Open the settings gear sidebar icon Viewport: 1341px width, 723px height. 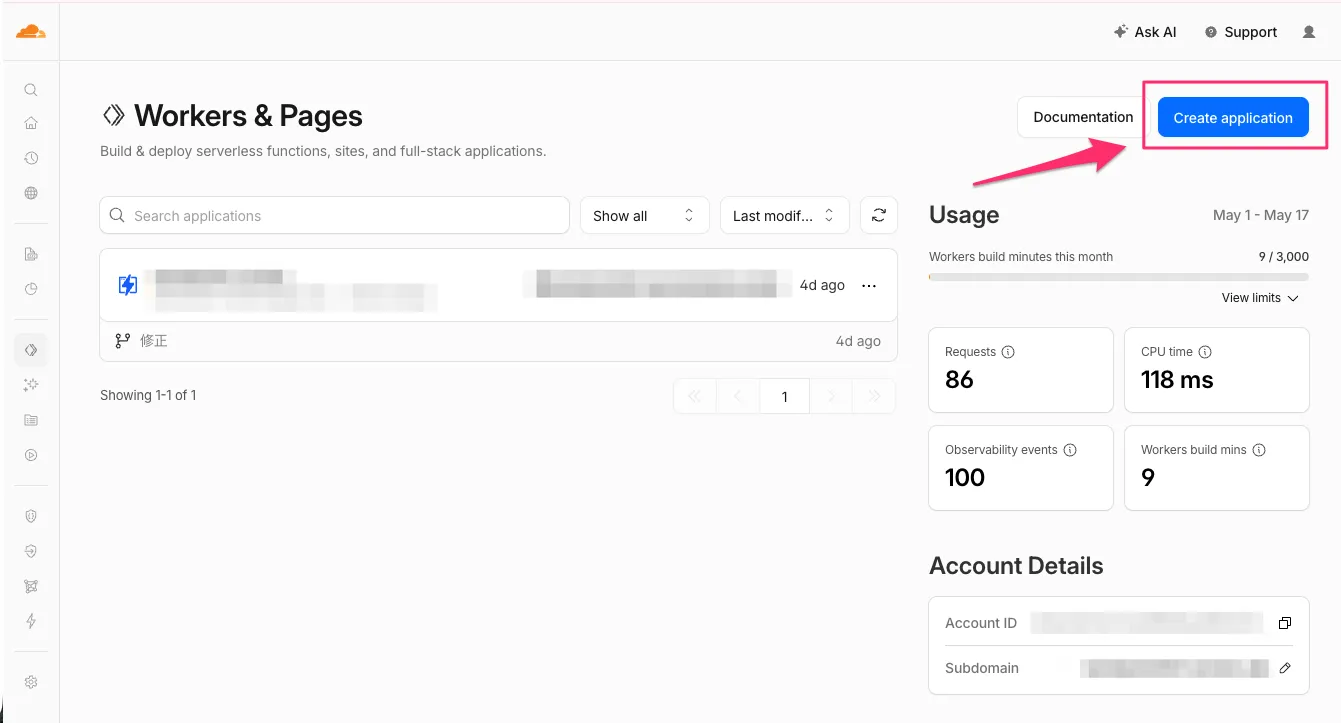[31, 682]
